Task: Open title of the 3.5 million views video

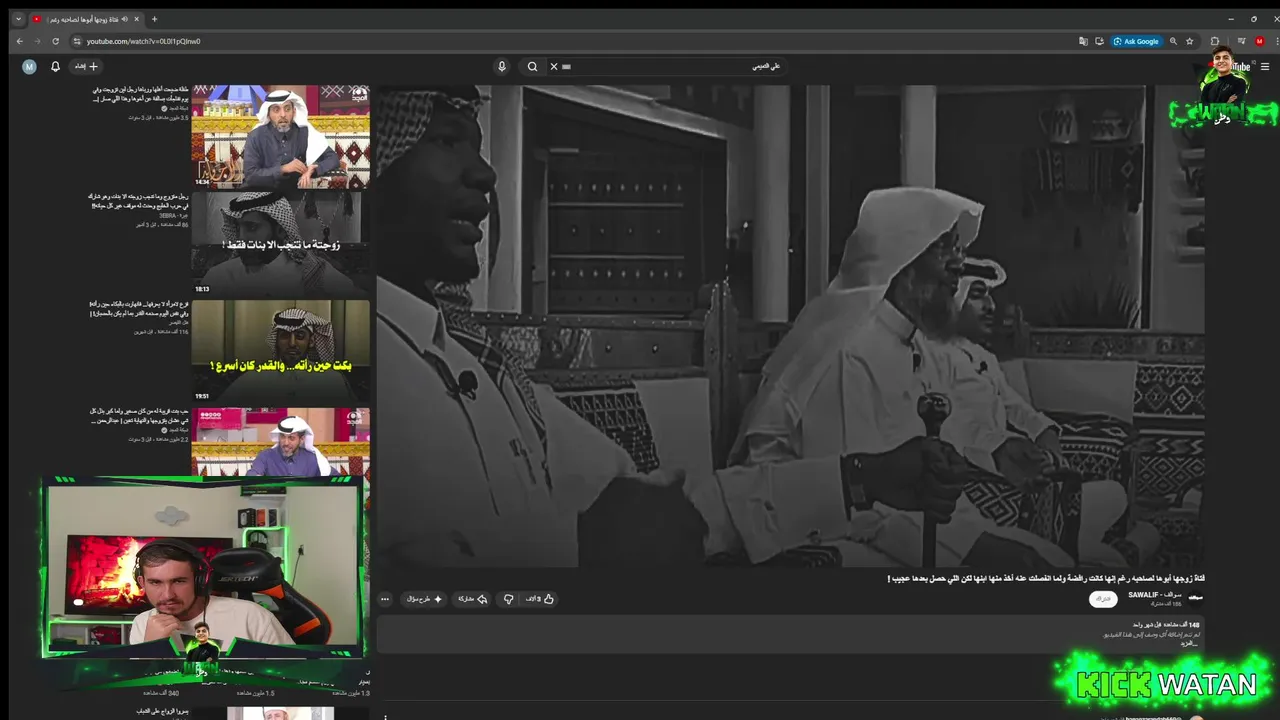Action: coord(140,94)
